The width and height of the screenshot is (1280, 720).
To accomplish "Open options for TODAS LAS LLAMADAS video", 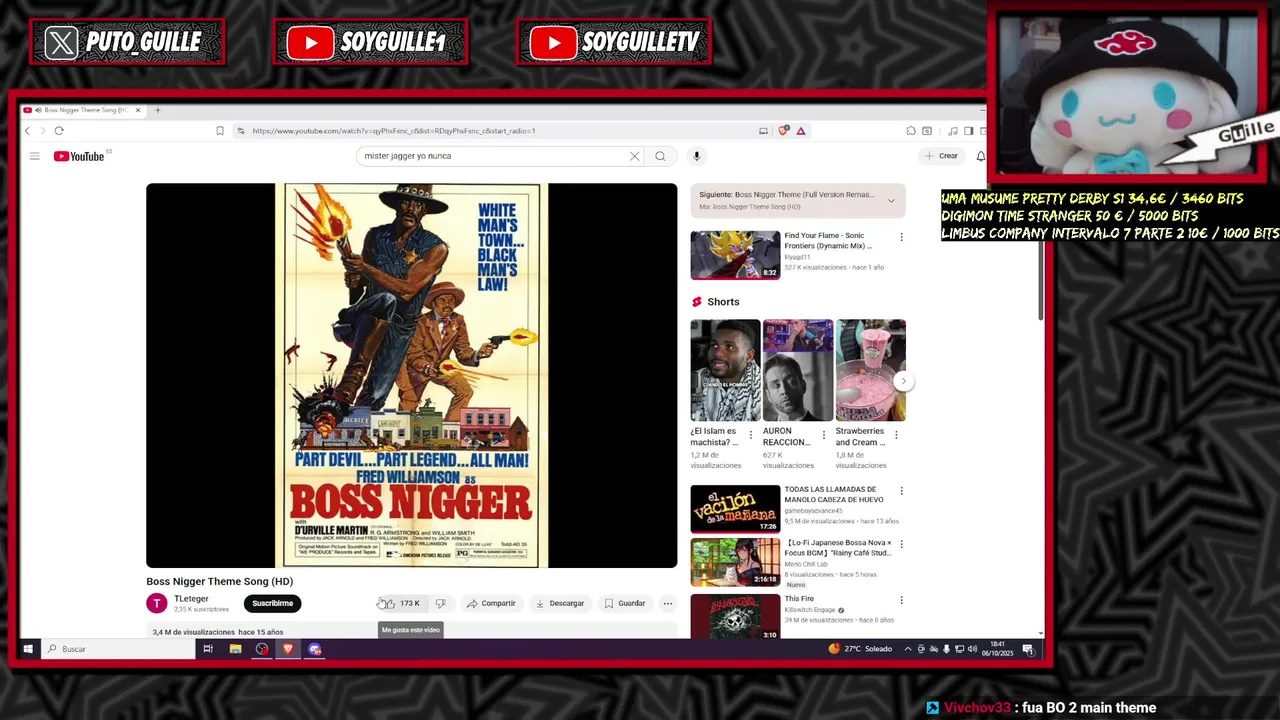I will pyautogui.click(x=901, y=491).
